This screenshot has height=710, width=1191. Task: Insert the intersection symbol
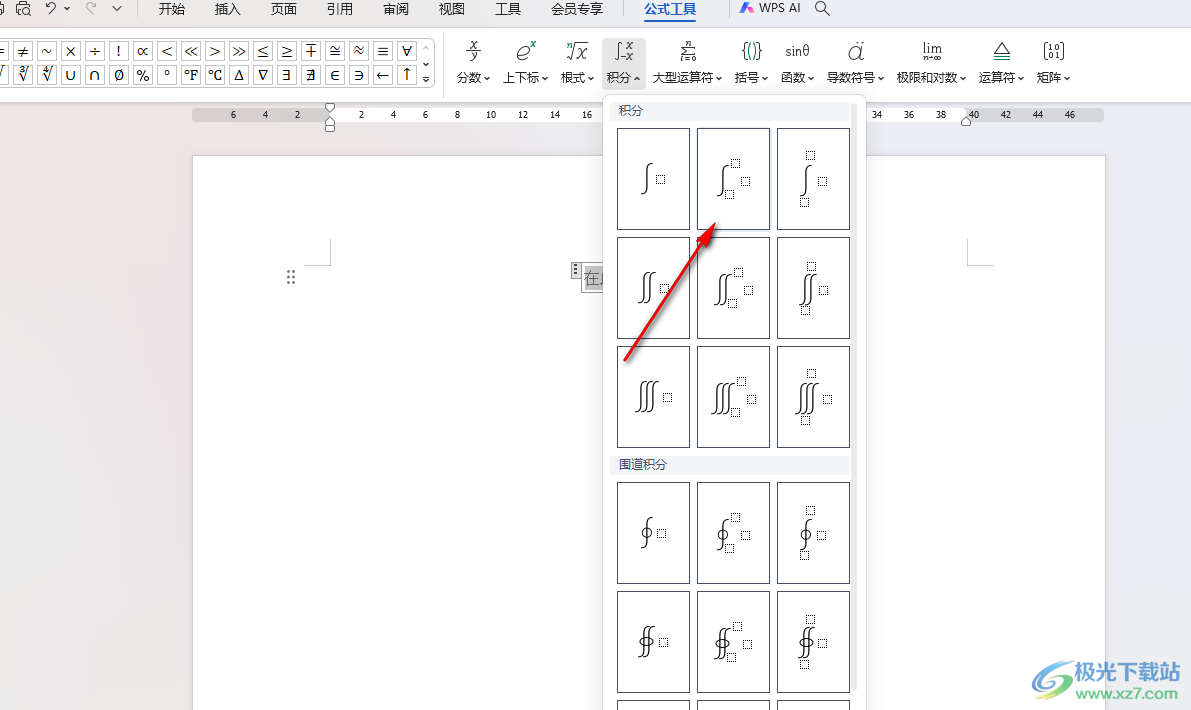point(95,74)
